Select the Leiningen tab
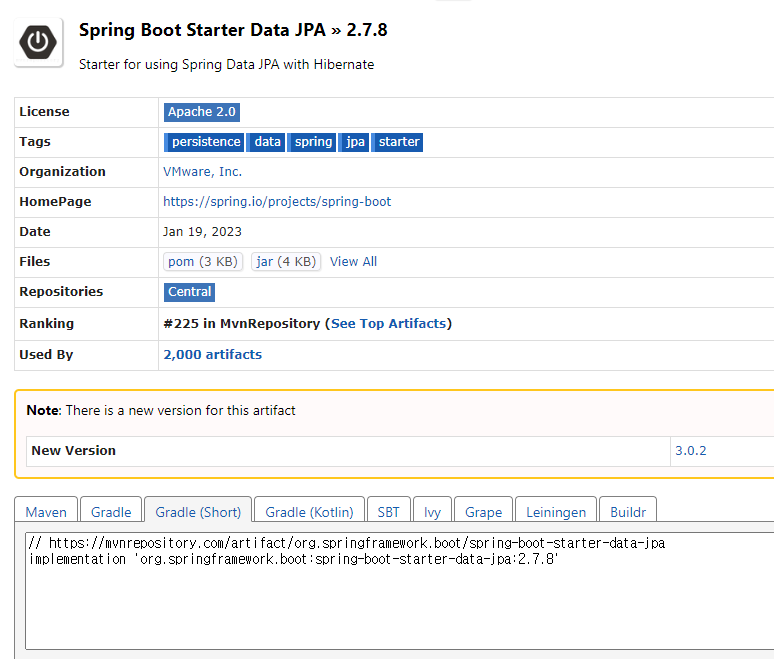 click(x=556, y=511)
